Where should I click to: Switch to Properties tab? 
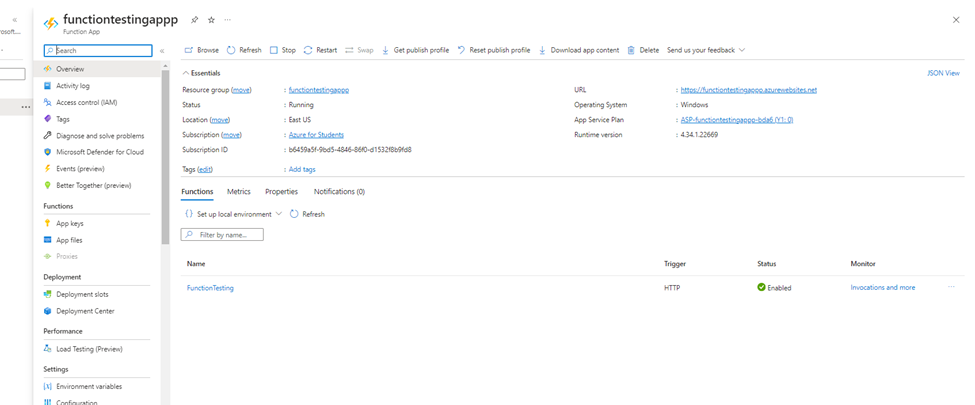(281, 192)
